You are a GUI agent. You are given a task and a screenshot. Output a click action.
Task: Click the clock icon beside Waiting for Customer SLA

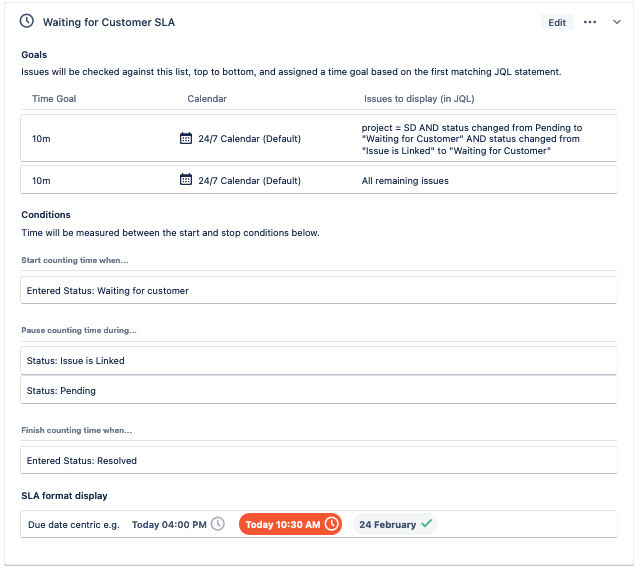pyautogui.click(x=27, y=21)
